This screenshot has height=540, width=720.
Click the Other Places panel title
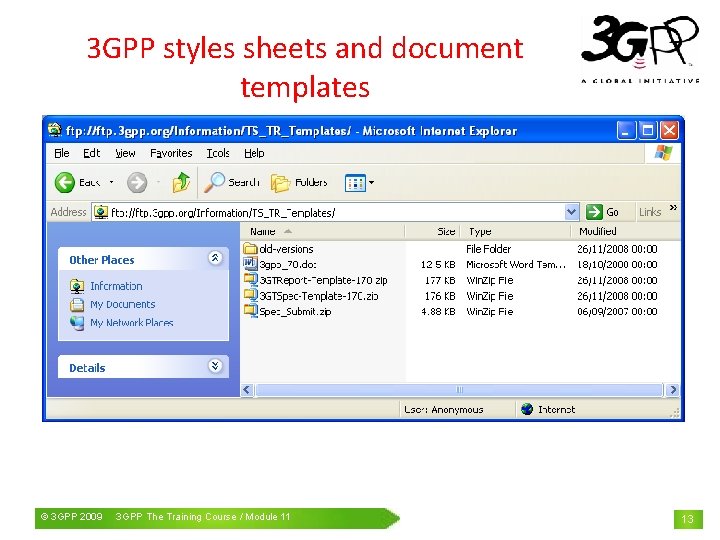point(102,260)
